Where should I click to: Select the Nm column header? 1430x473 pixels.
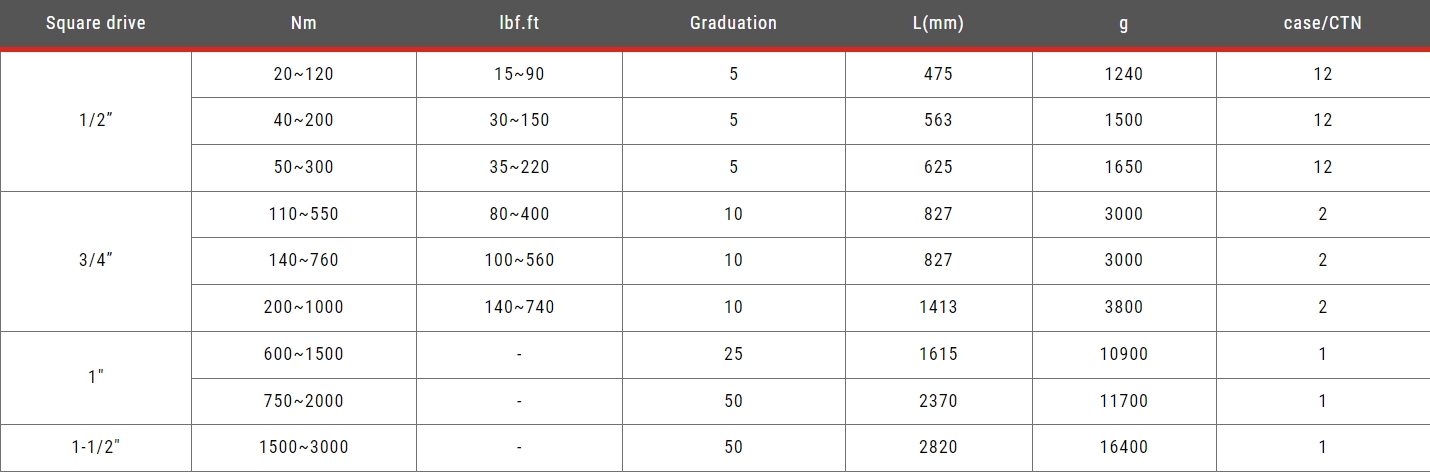303,23
